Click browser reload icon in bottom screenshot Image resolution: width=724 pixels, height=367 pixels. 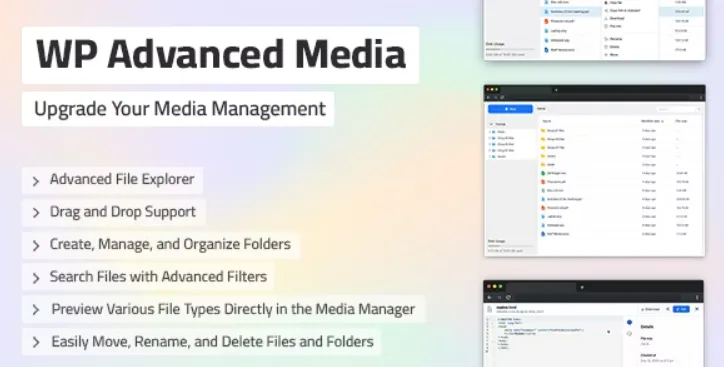coord(508,297)
